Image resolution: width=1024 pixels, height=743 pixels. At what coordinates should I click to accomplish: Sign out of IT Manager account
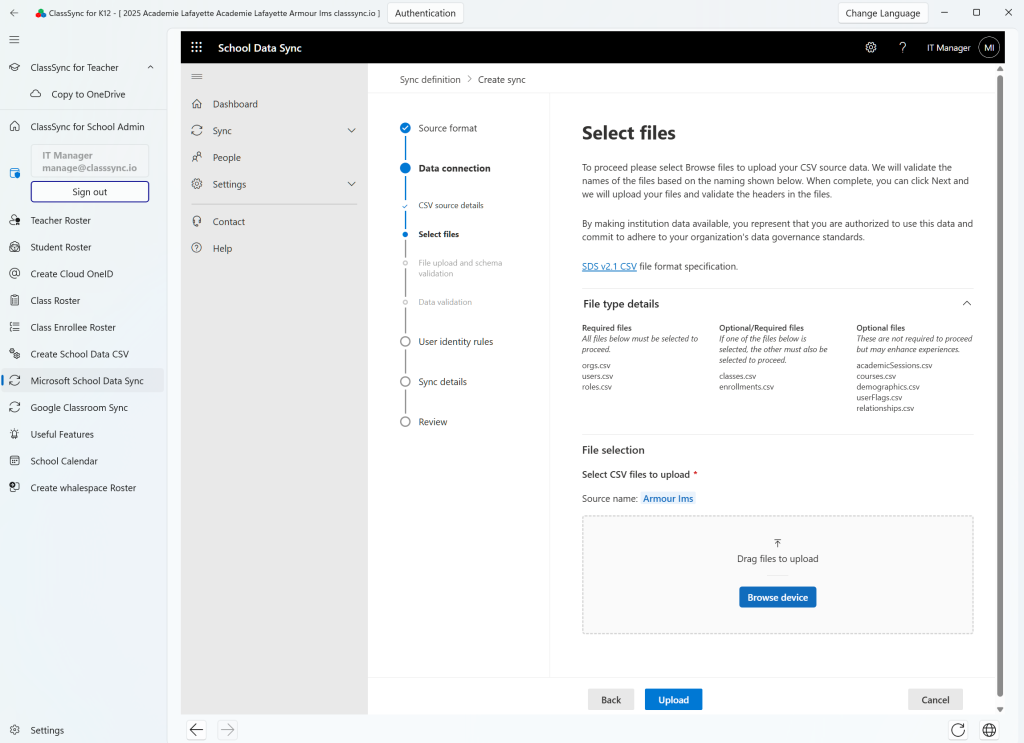(89, 192)
